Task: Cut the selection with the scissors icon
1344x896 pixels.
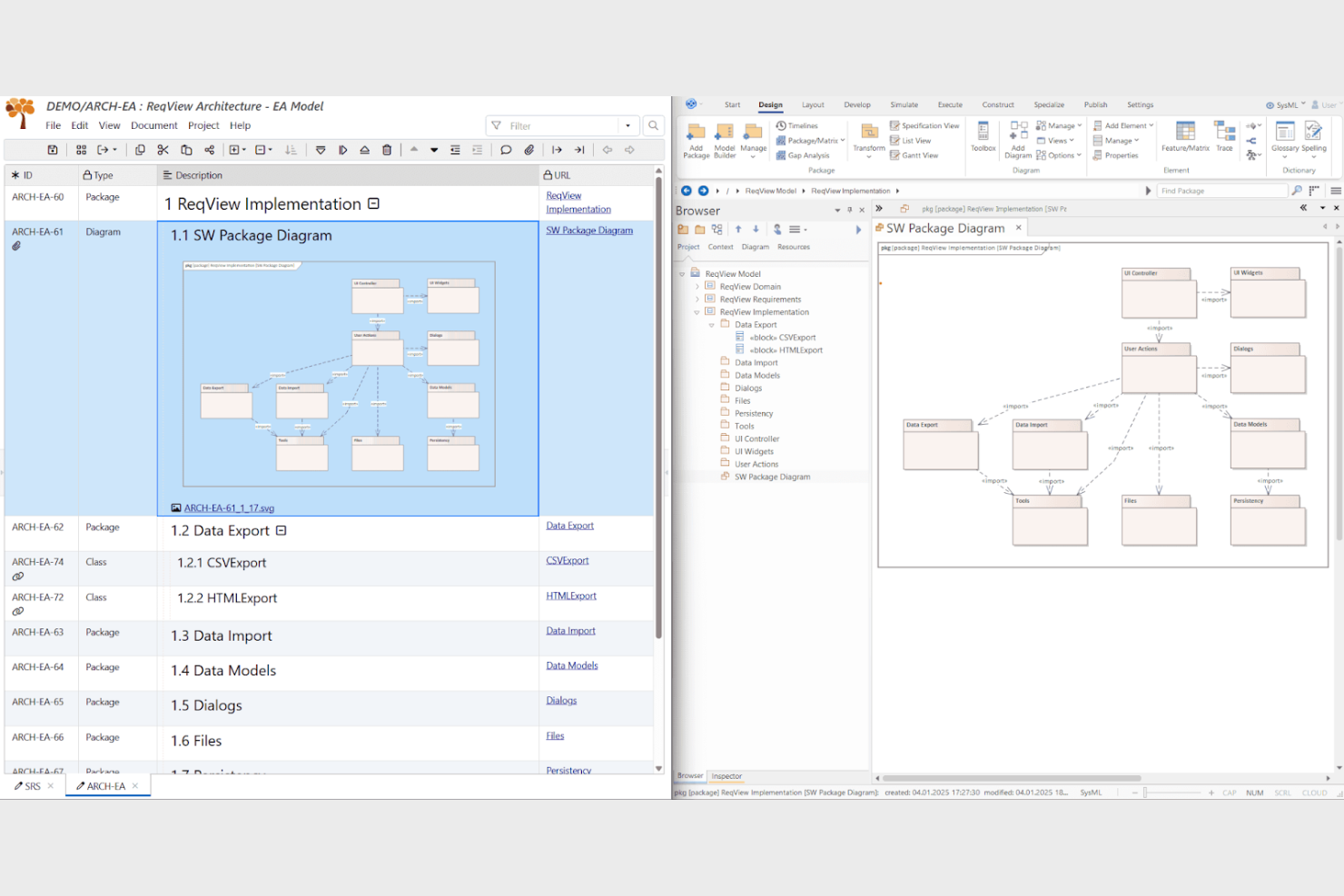Action: [x=163, y=150]
